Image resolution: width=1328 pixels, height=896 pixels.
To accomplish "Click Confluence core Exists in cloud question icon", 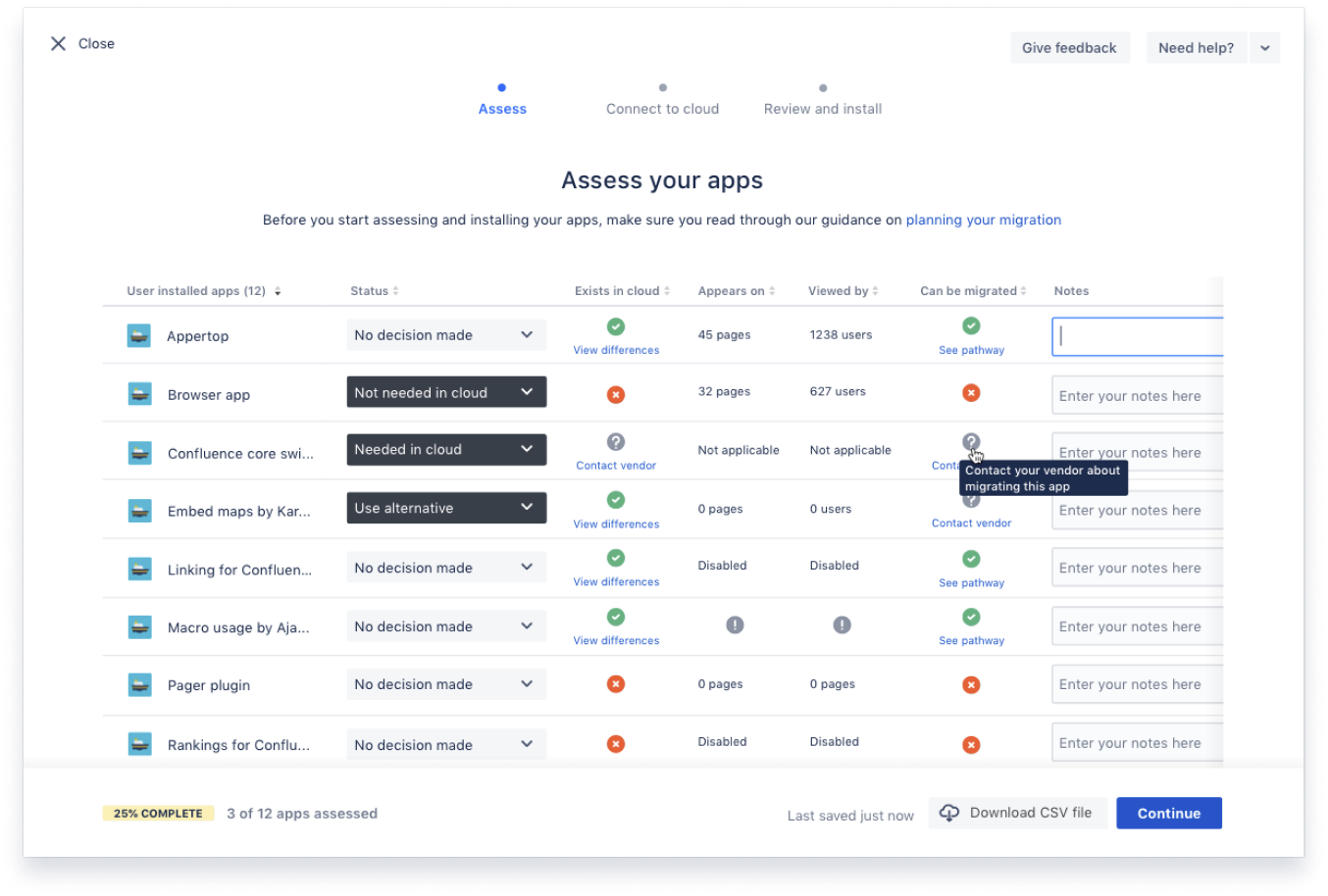I will (616, 442).
